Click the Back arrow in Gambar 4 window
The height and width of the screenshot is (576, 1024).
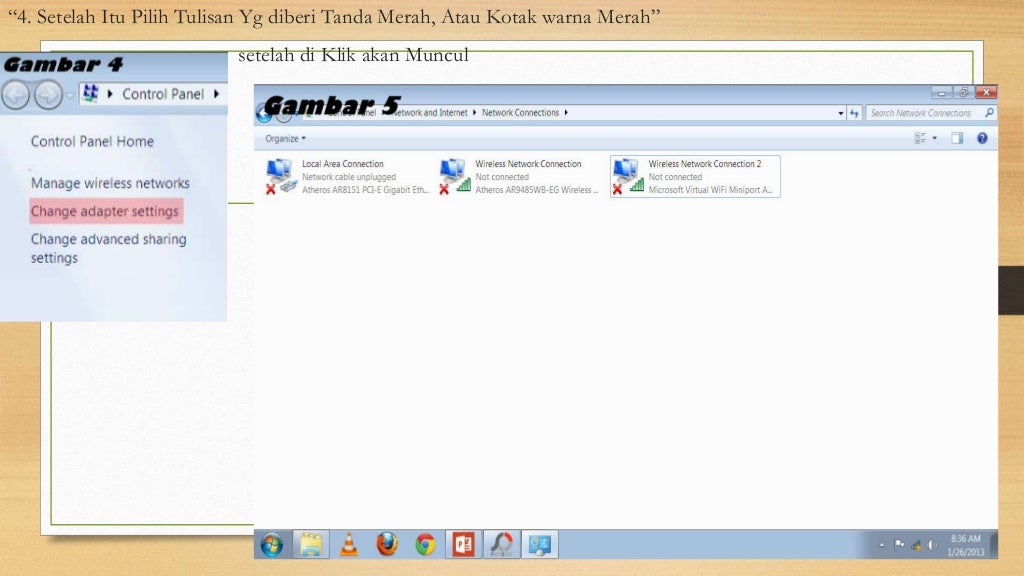(x=16, y=95)
